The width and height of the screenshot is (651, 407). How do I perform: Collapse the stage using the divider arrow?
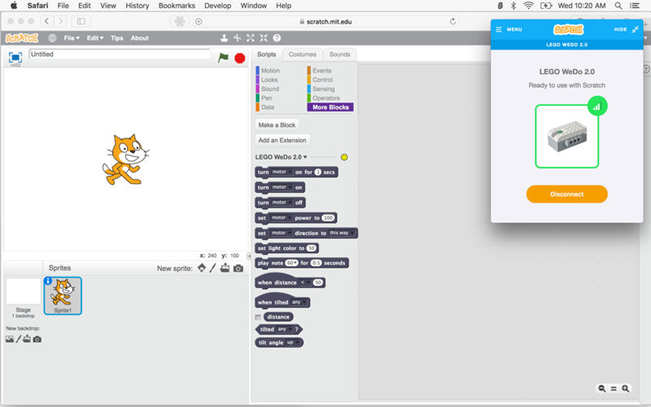(249, 256)
